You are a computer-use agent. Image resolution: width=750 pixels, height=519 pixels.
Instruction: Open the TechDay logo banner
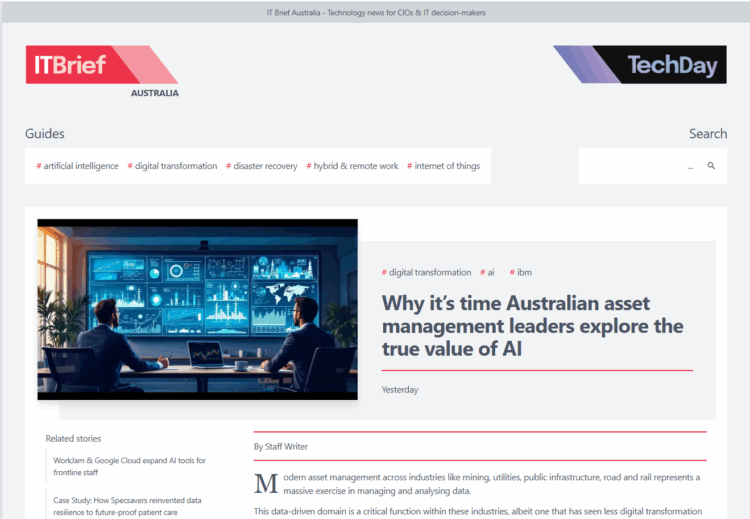coord(640,65)
